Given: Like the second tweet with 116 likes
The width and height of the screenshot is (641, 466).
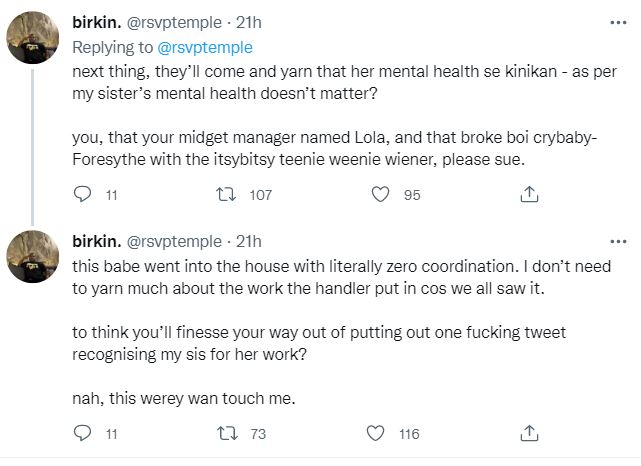Looking at the screenshot, I should coord(379,433).
